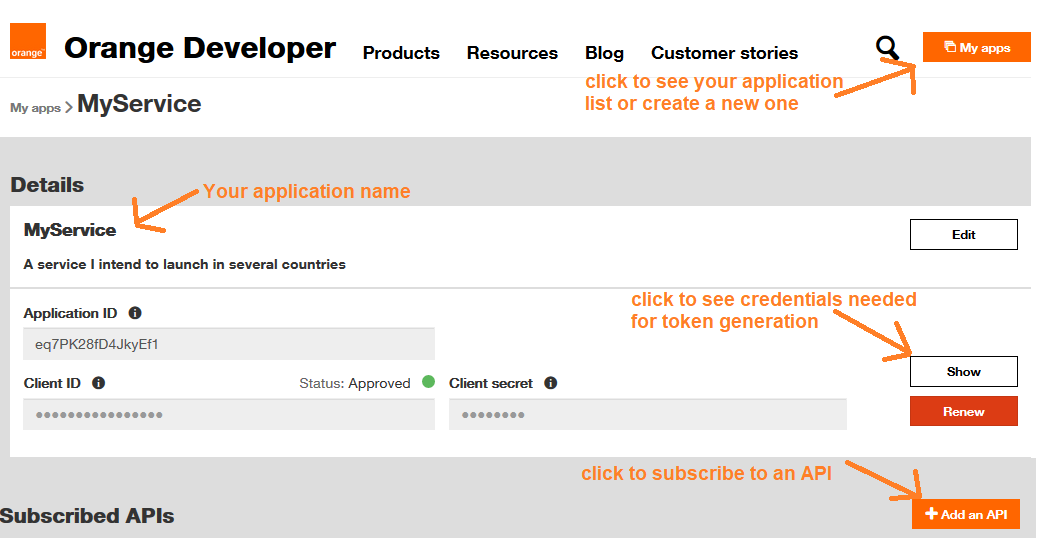
Task: Click the Client secret info icon
Action: pyautogui.click(x=551, y=383)
